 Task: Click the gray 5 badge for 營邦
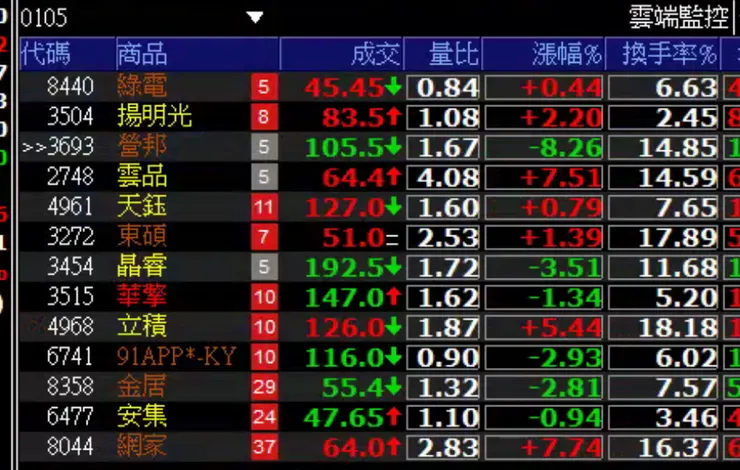click(264, 147)
